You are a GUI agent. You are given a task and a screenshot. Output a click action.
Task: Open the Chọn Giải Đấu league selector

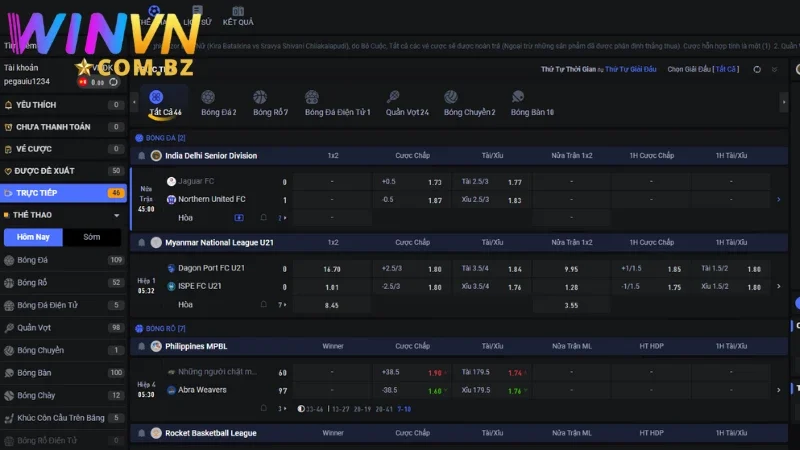[x=703, y=69]
